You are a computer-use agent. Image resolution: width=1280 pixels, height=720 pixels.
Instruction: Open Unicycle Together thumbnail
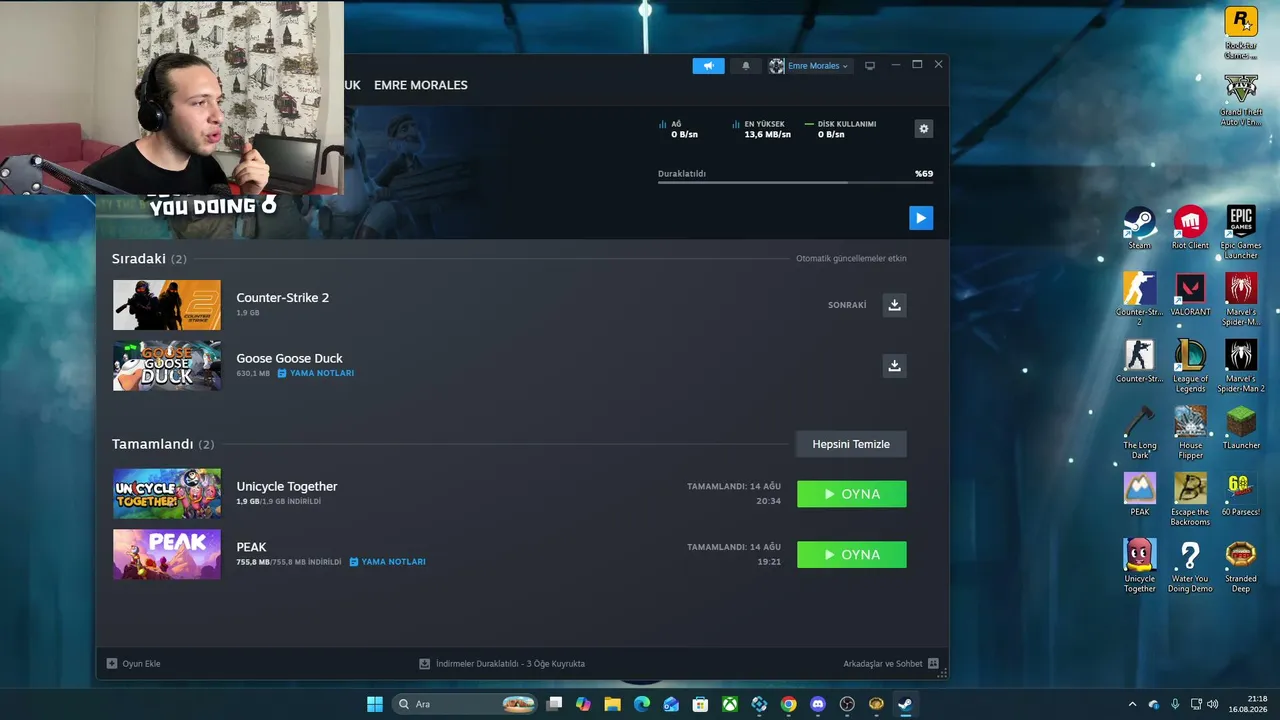coord(167,494)
